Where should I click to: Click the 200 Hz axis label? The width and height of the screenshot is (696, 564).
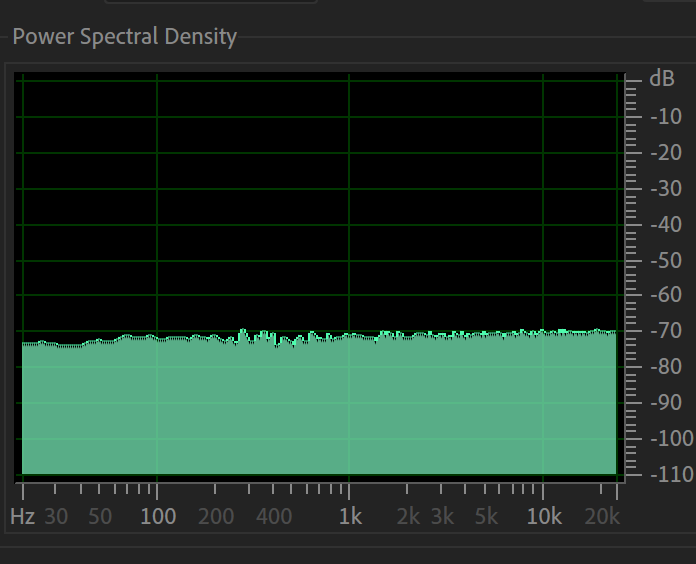click(216, 517)
